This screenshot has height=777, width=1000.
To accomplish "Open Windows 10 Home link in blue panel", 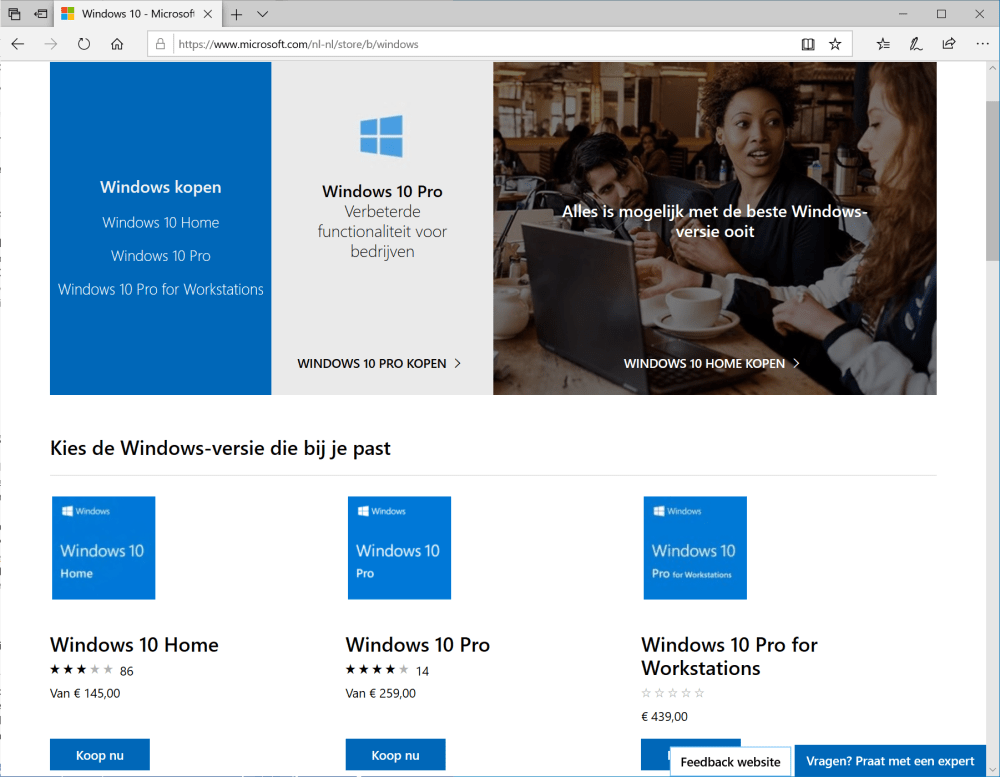I will pos(161,223).
